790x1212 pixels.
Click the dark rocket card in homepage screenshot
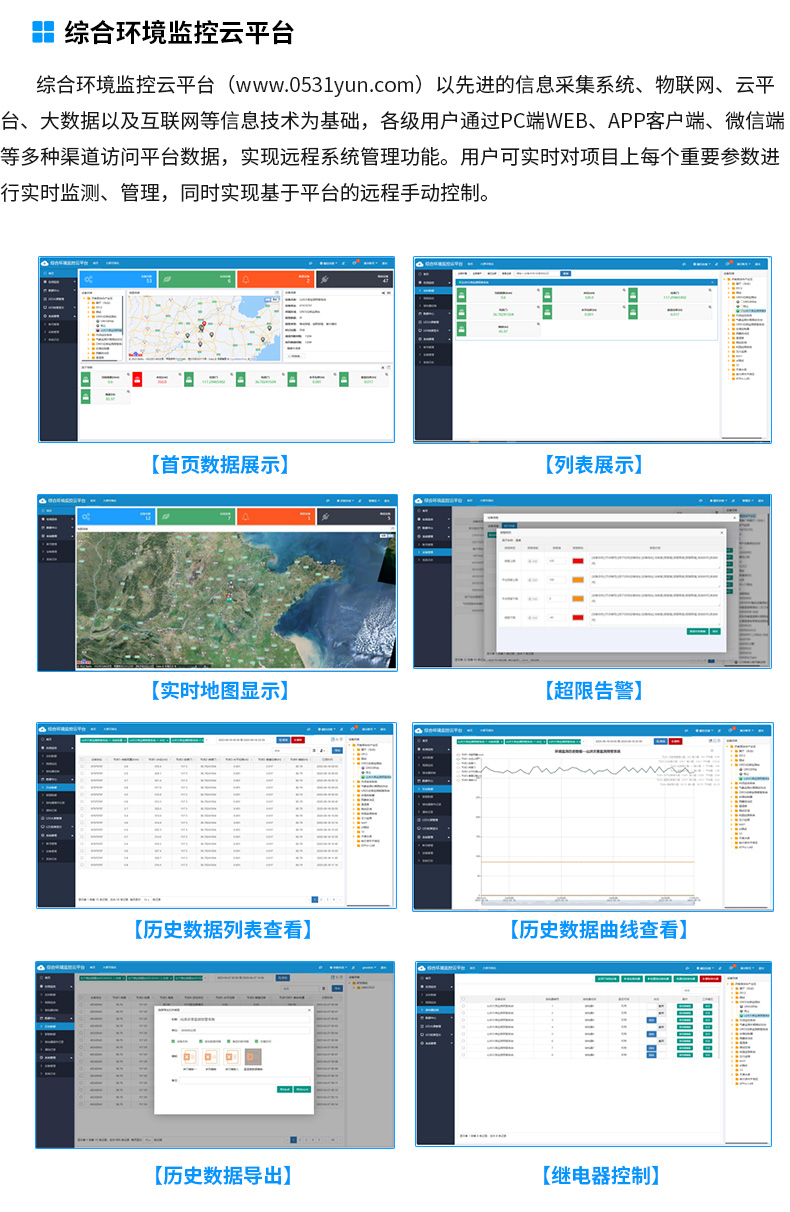[355, 280]
